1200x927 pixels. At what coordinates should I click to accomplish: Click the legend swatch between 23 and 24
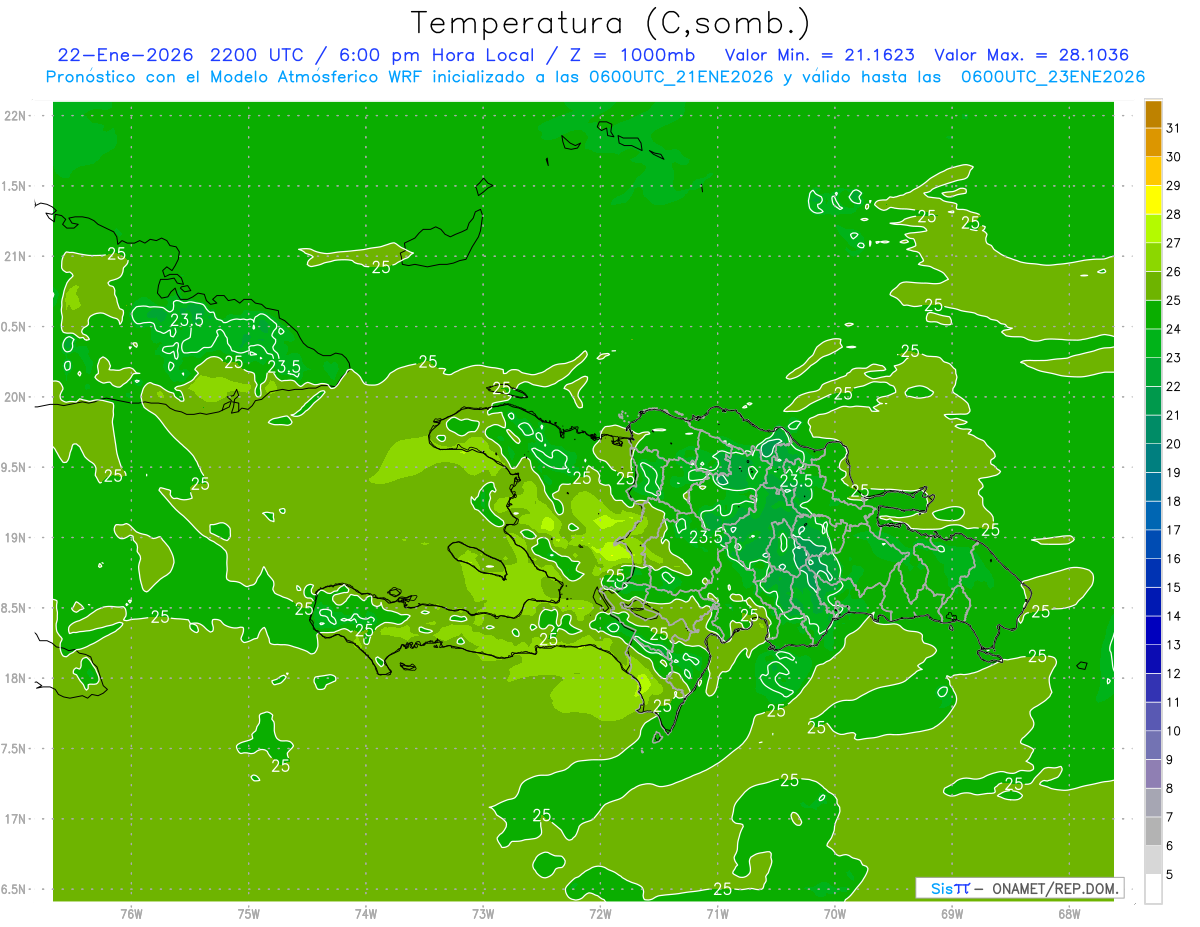pyautogui.click(x=1153, y=343)
